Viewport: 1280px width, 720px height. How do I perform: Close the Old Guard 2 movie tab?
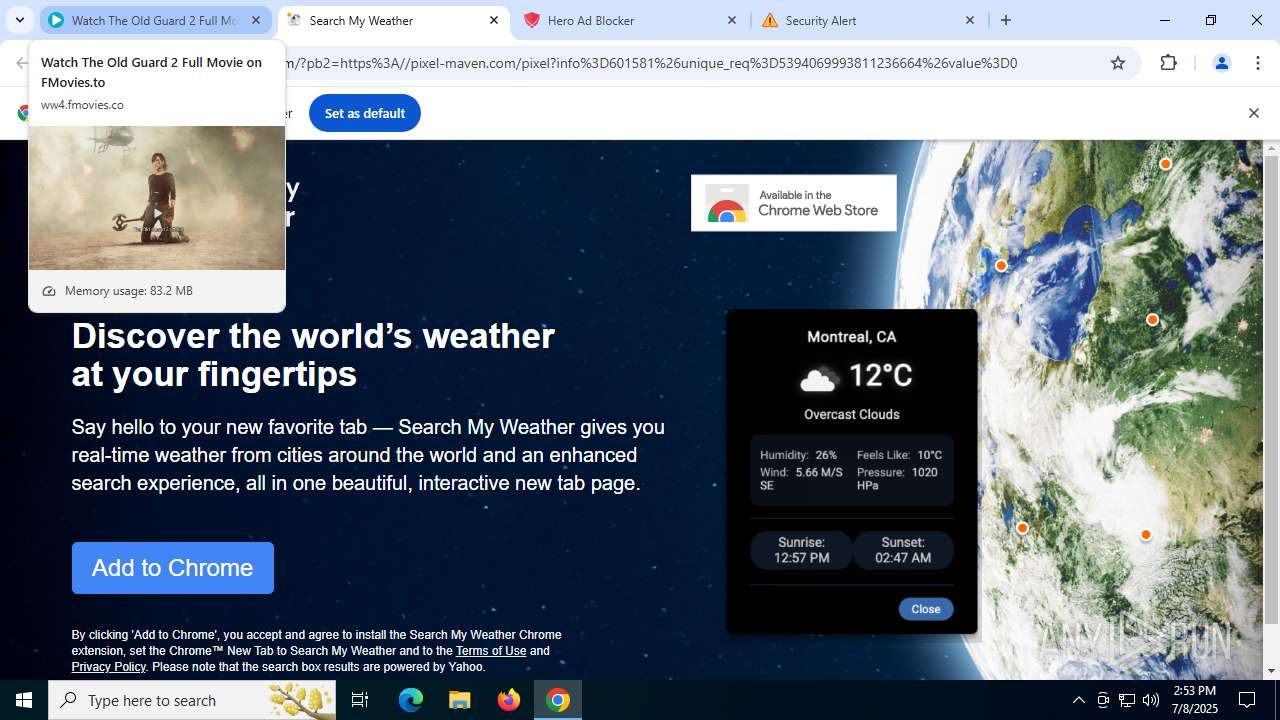coord(256,20)
